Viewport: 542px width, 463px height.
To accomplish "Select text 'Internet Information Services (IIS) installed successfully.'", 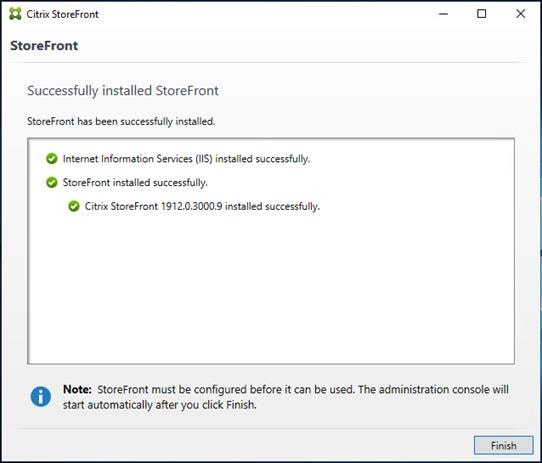I will [x=186, y=159].
